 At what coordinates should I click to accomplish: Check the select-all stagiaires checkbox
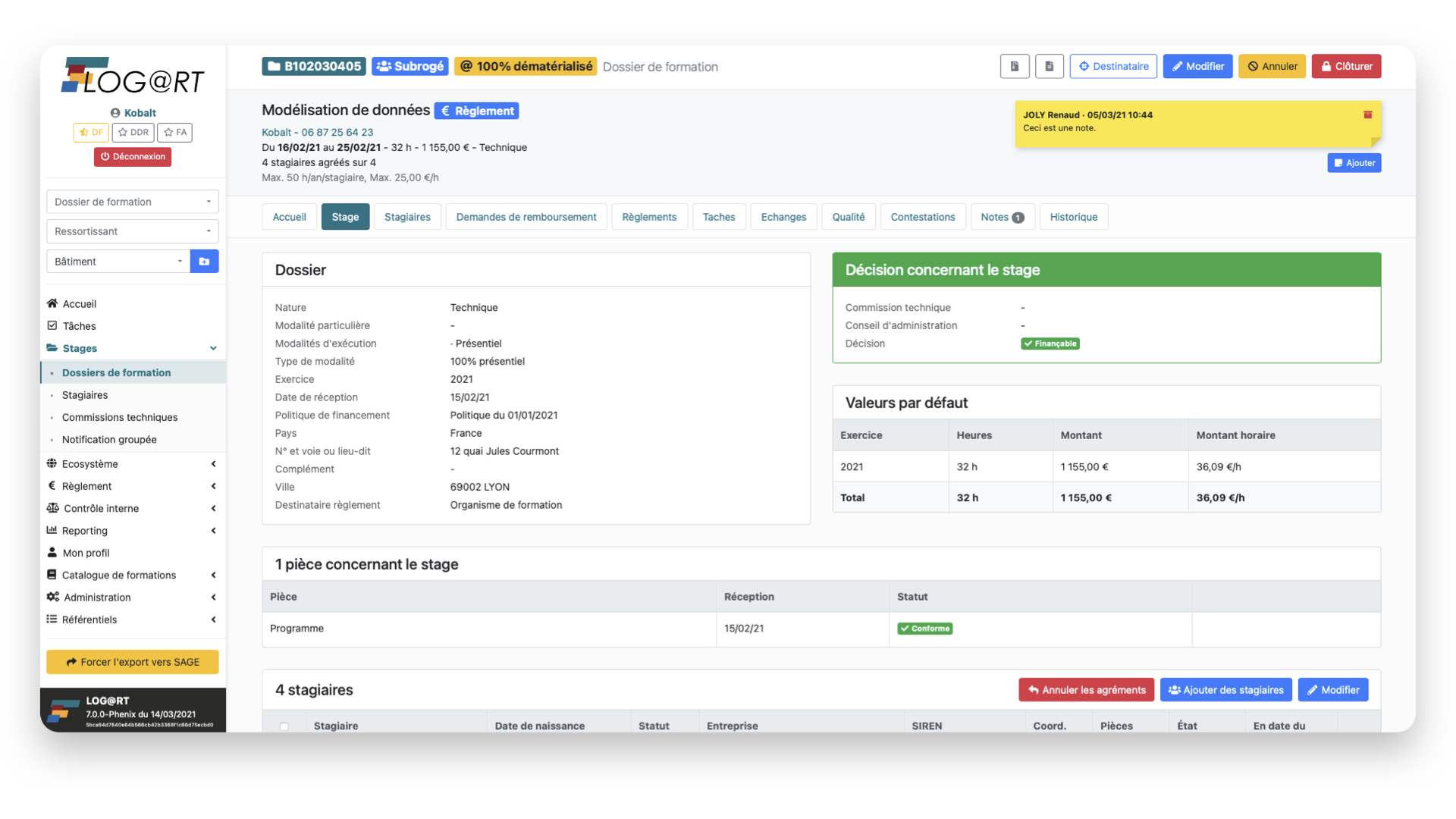284,726
